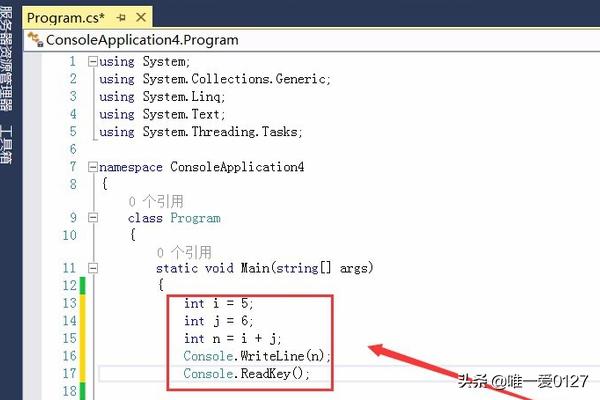600x400 pixels.
Task: Click on the int i = 5 line
Action: [218, 303]
